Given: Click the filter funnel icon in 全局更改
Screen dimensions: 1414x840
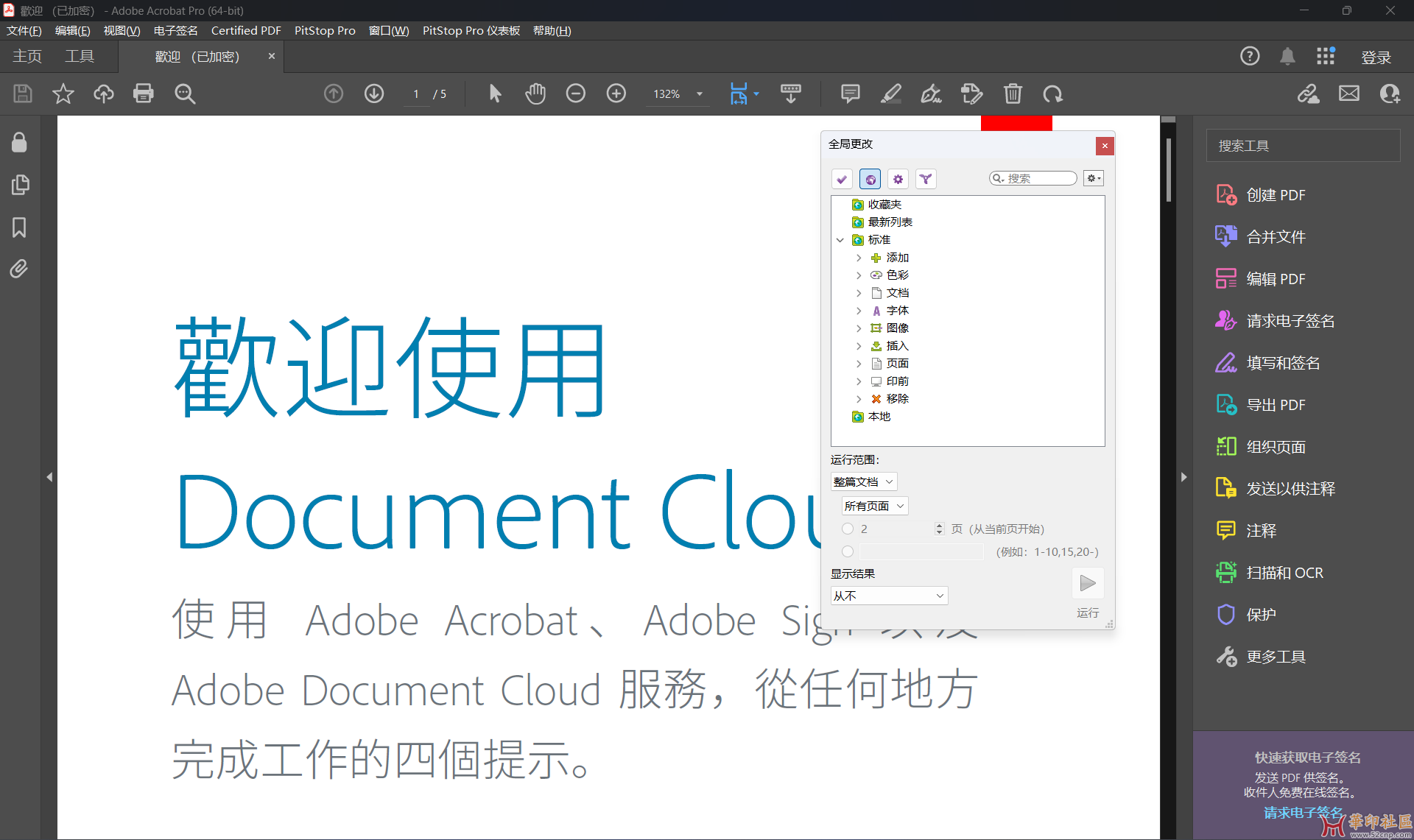Looking at the screenshot, I should tap(926, 179).
